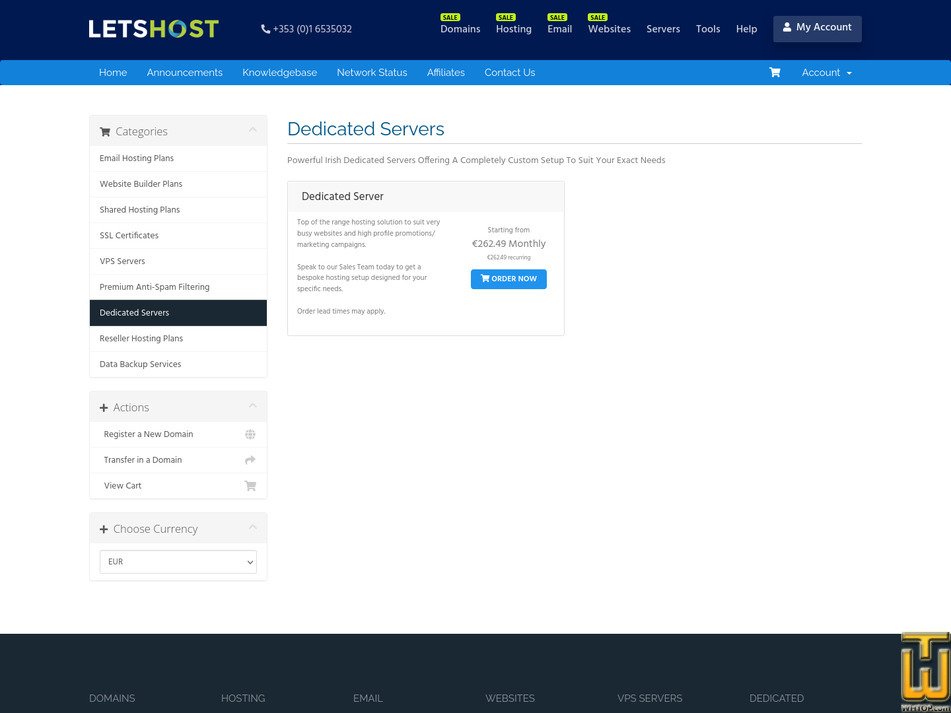Select VPS Servers category
The image size is (951, 713).
(178, 261)
